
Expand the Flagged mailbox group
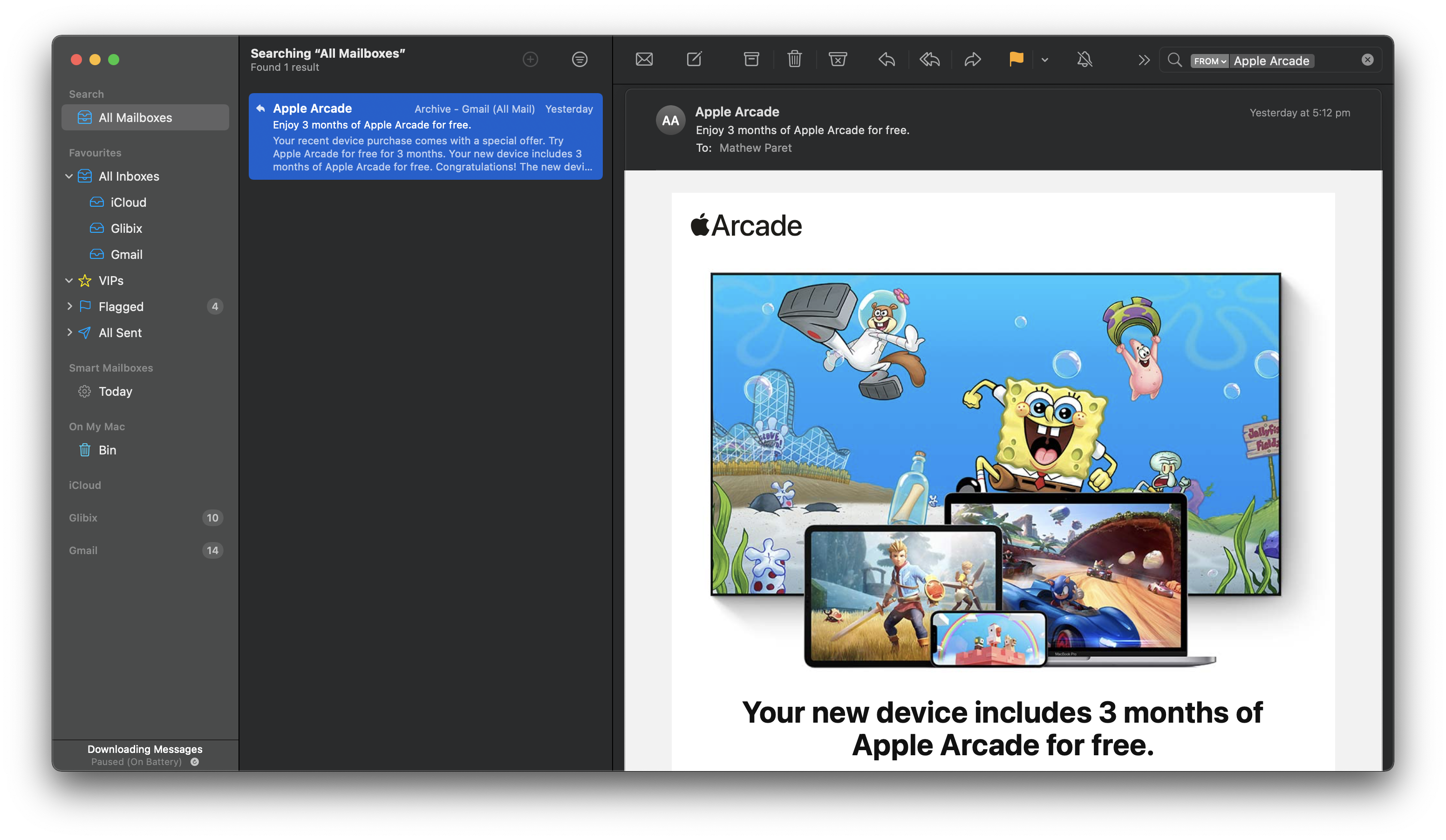tap(69, 306)
